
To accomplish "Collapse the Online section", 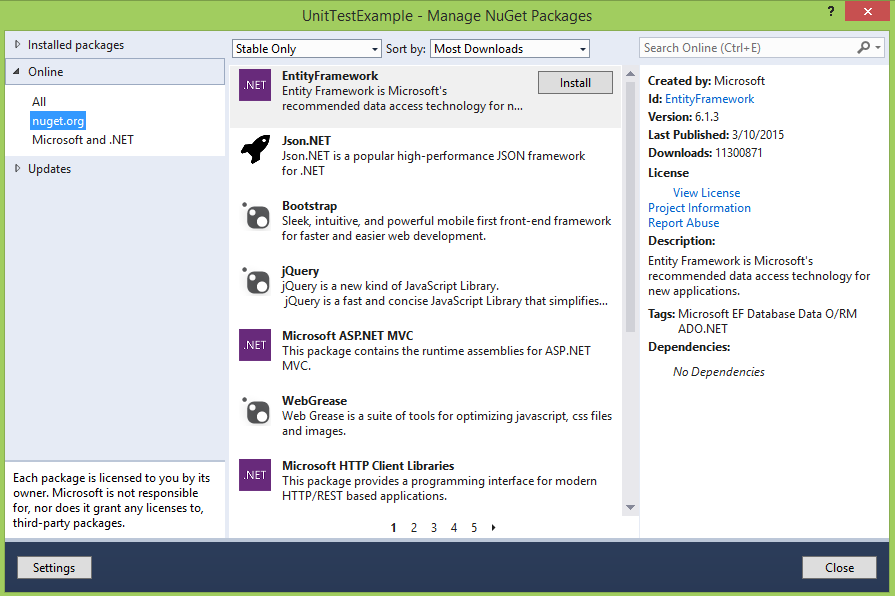I will (x=17, y=72).
